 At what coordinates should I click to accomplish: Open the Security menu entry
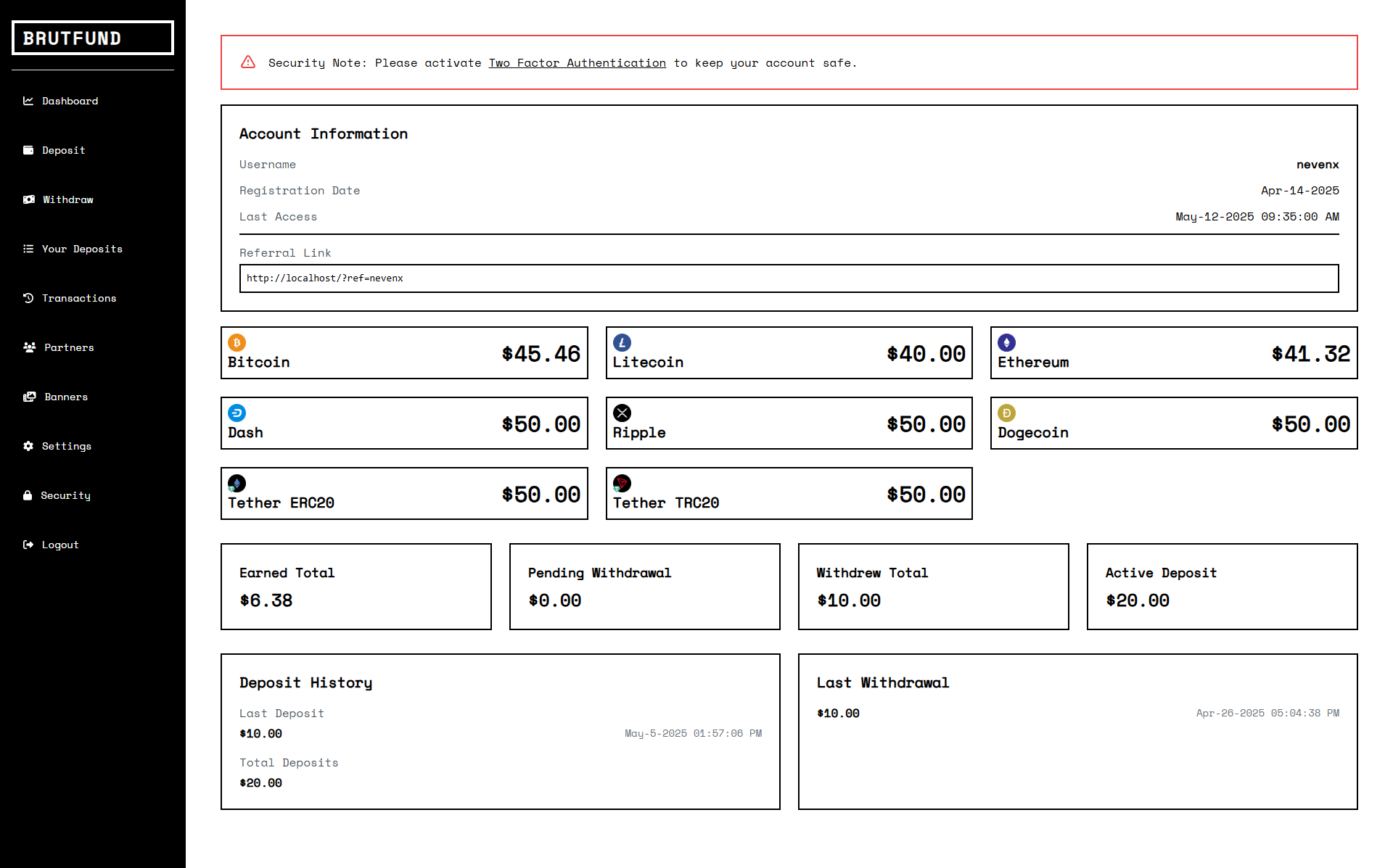point(65,495)
